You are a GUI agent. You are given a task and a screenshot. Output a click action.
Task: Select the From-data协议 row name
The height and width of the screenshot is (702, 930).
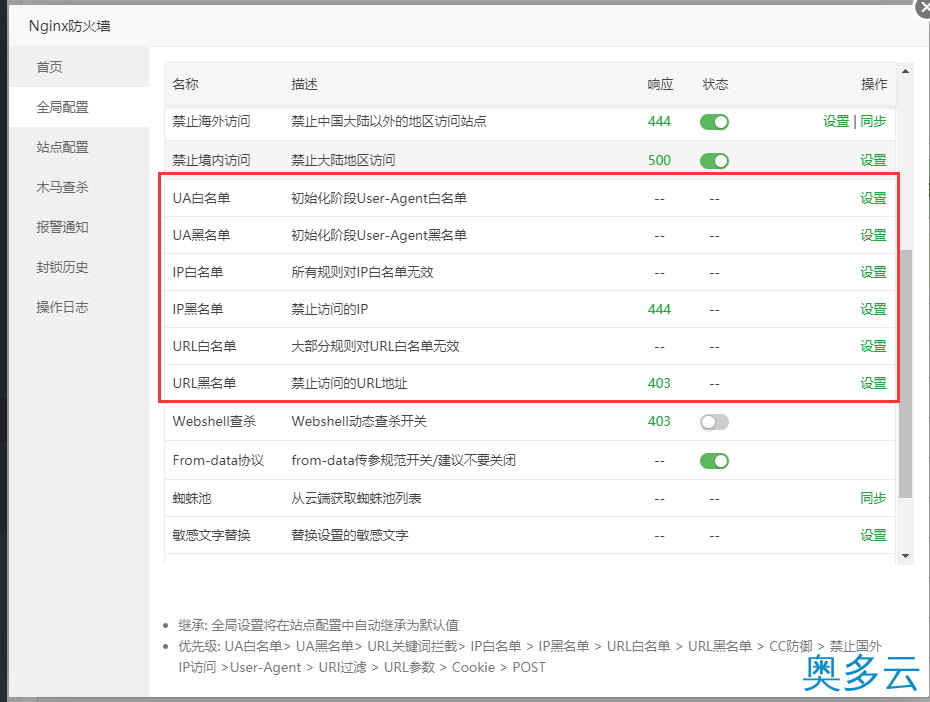pos(218,460)
